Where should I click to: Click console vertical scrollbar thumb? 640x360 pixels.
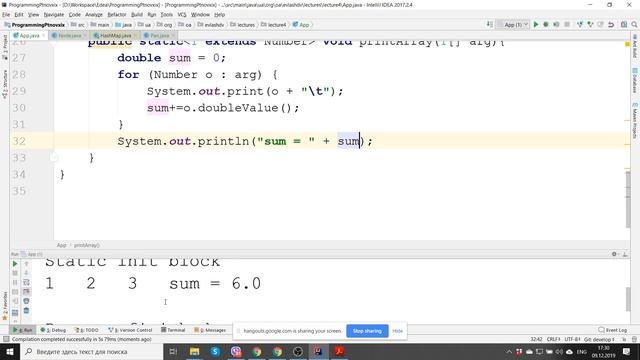point(628,300)
